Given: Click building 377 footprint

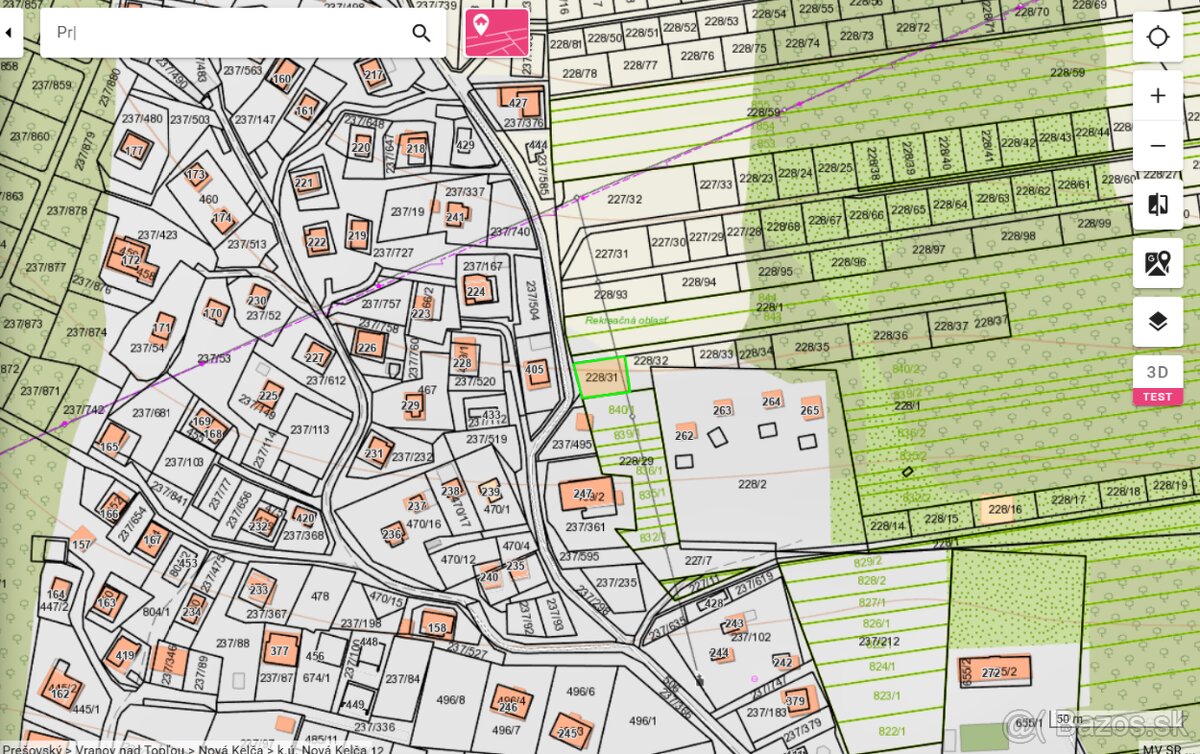Looking at the screenshot, I should click(x=280, y=650).
